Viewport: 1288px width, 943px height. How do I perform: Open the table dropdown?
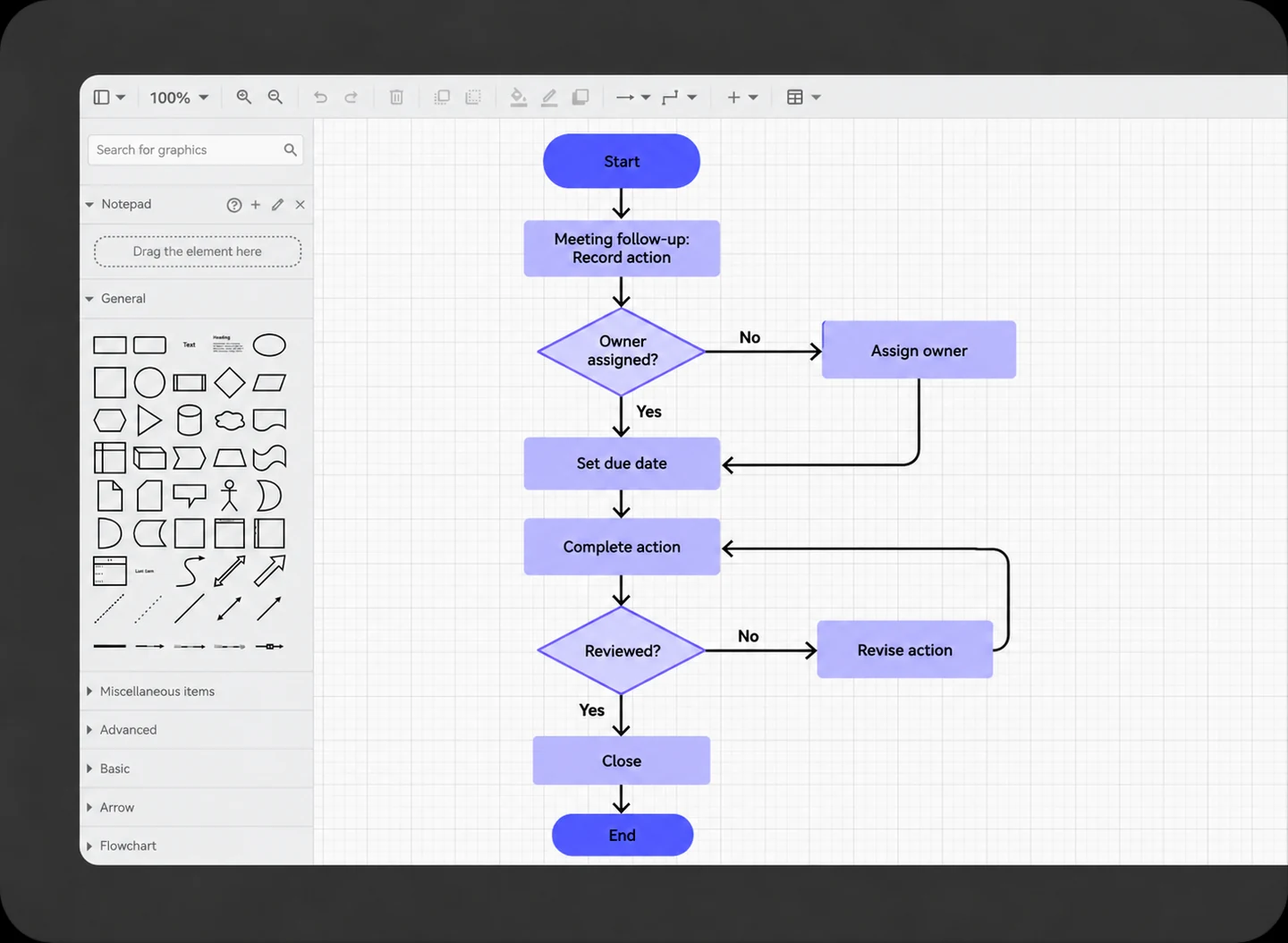click(x=803, y=98)
